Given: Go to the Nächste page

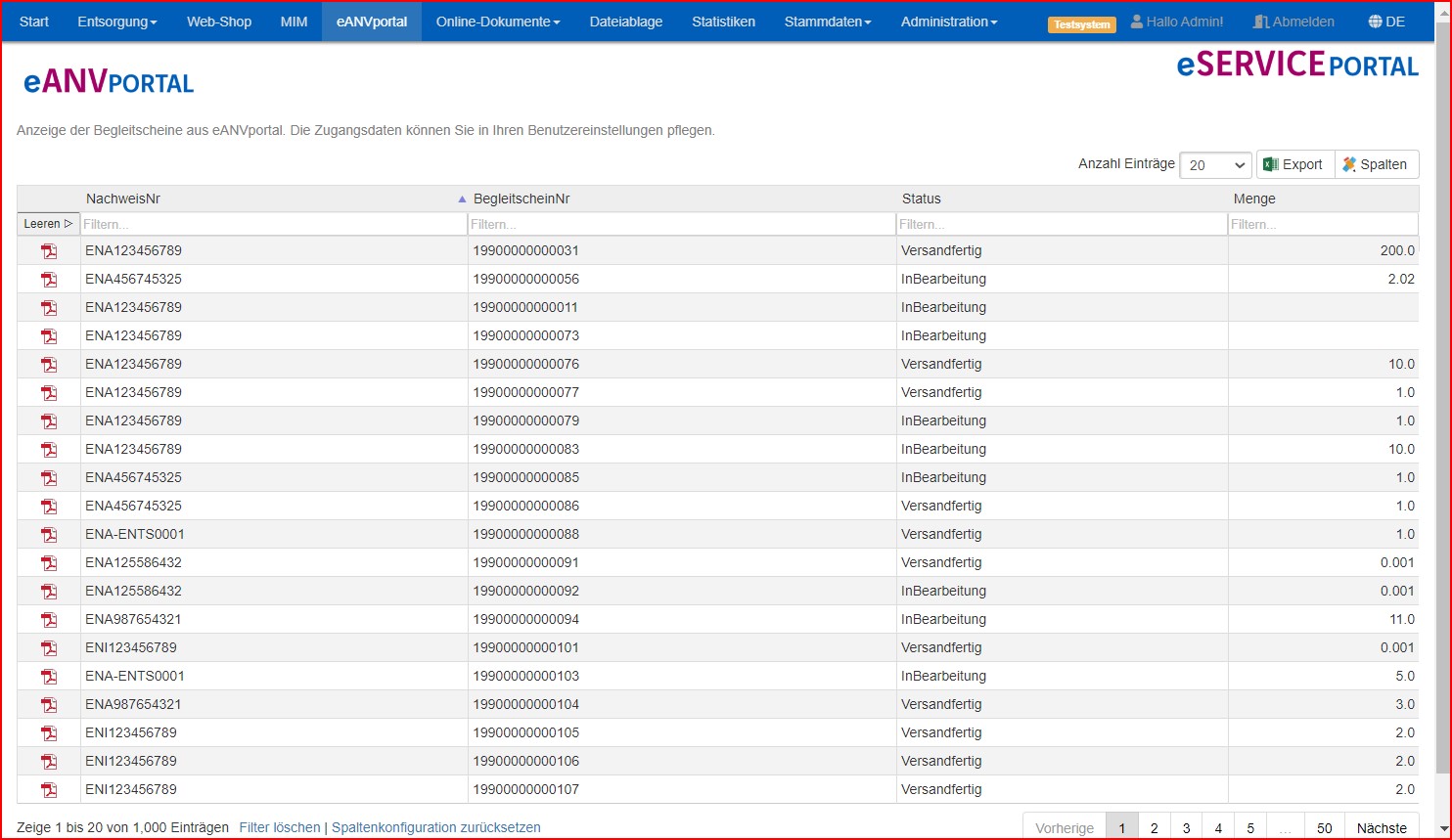Looking at the screenshot, I should pos(1382,827).
